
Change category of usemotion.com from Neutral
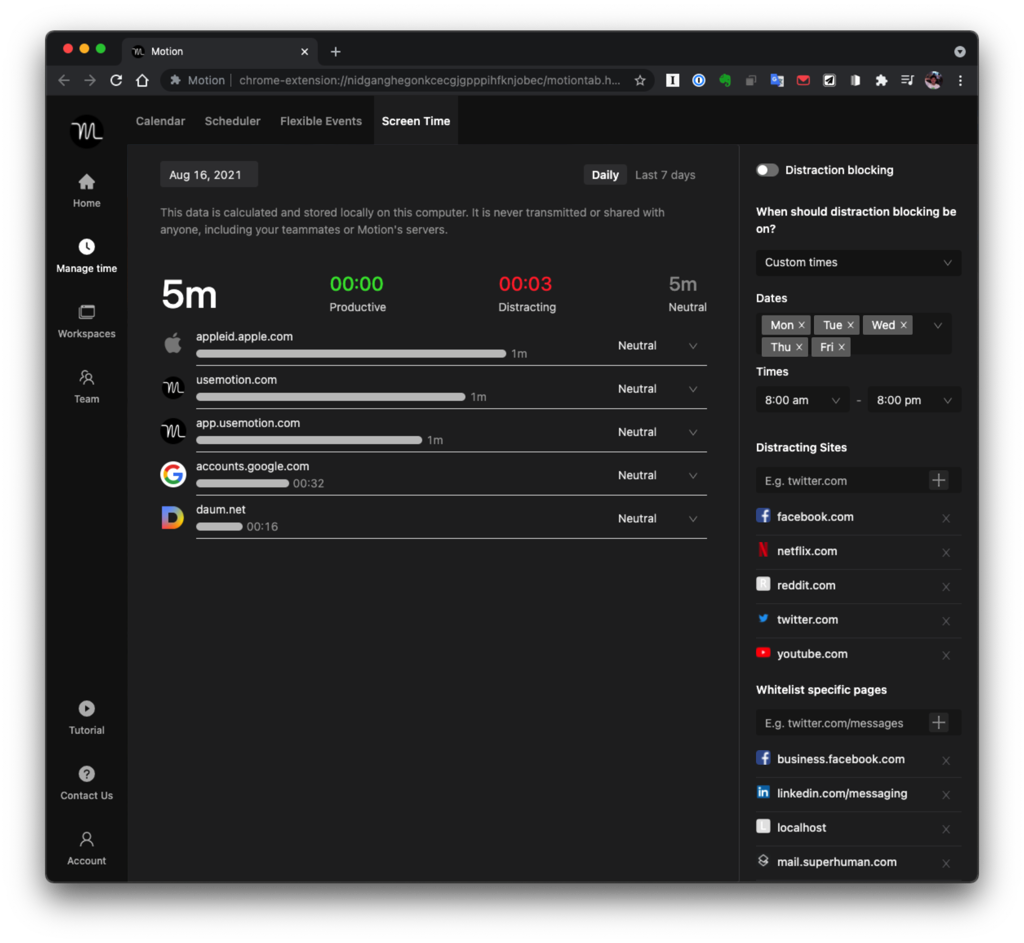click(658, 389)
